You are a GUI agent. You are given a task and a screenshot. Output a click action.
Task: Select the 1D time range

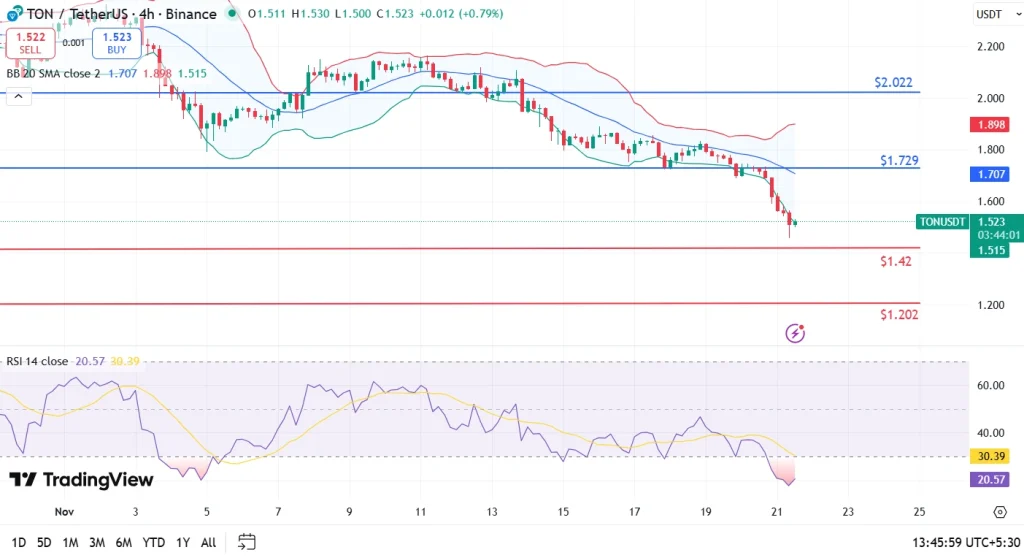(x=17, y=542)
